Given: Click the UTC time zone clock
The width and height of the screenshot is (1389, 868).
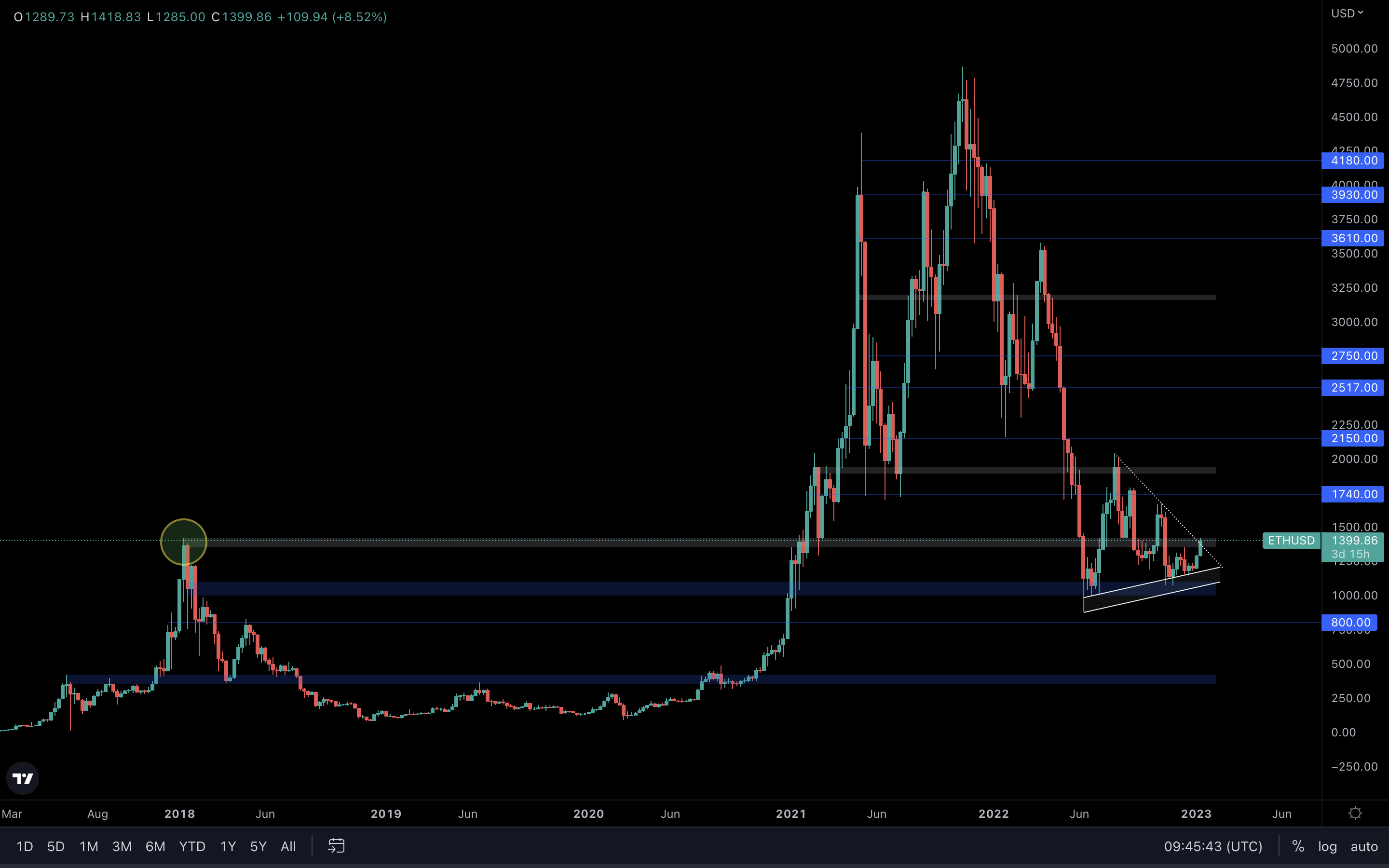Looking at the screenshot, I should [1213, 846].
